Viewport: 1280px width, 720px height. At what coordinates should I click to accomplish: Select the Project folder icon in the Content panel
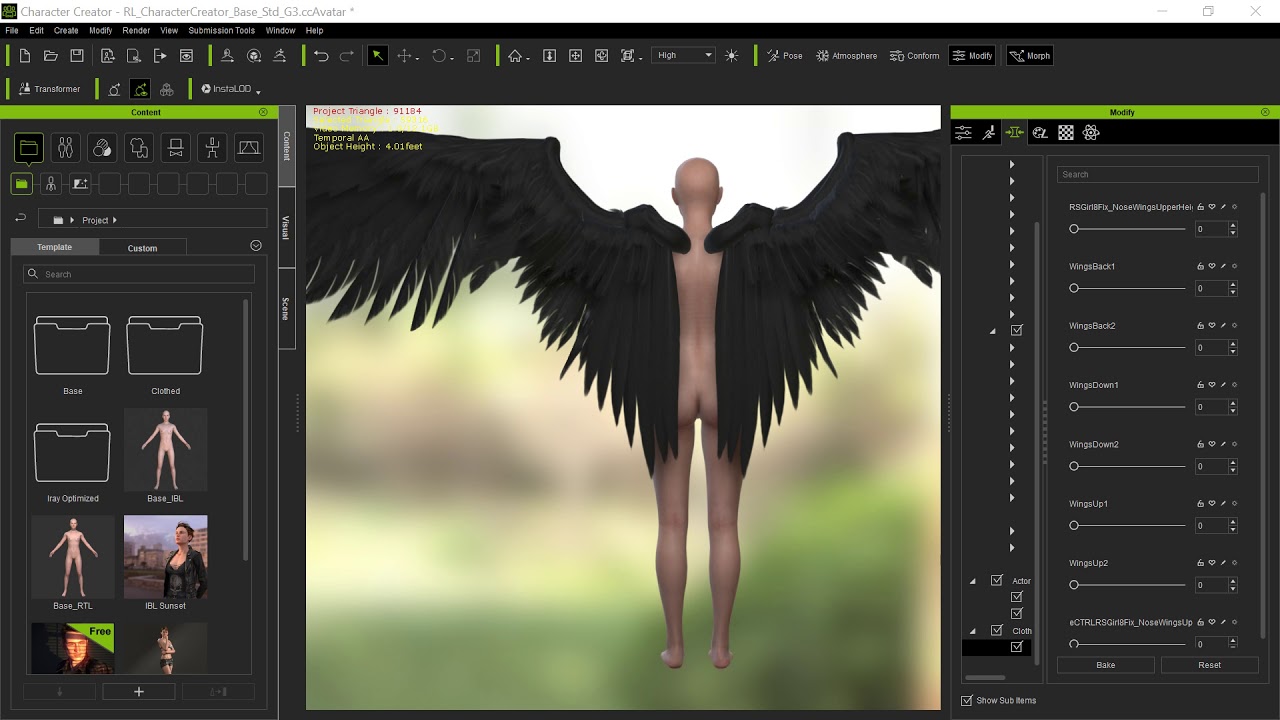29,149
